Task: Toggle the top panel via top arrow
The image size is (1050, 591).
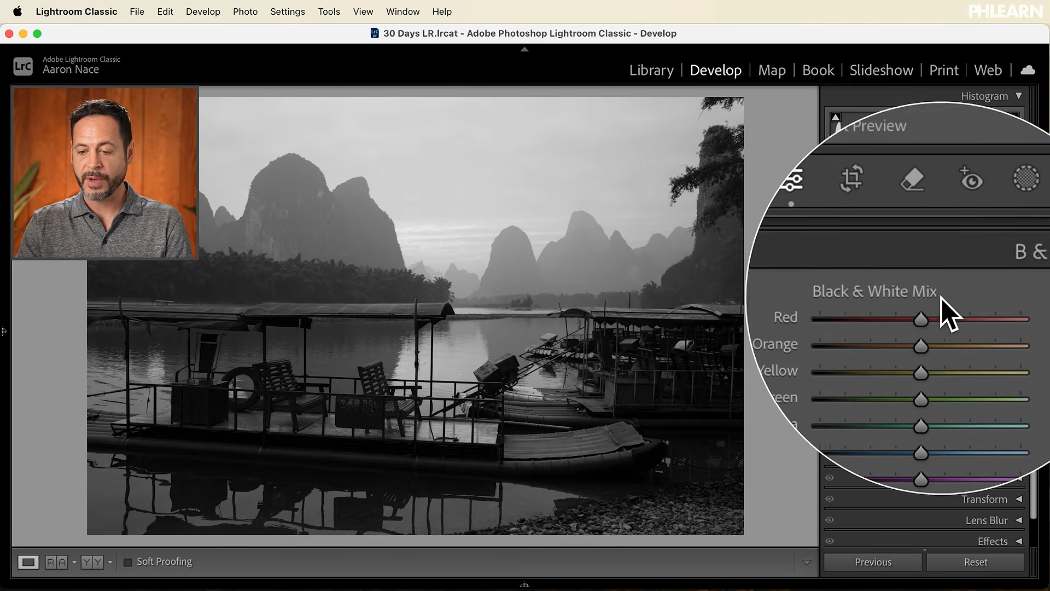Action: pyautogui.click(x=524, y=49)
